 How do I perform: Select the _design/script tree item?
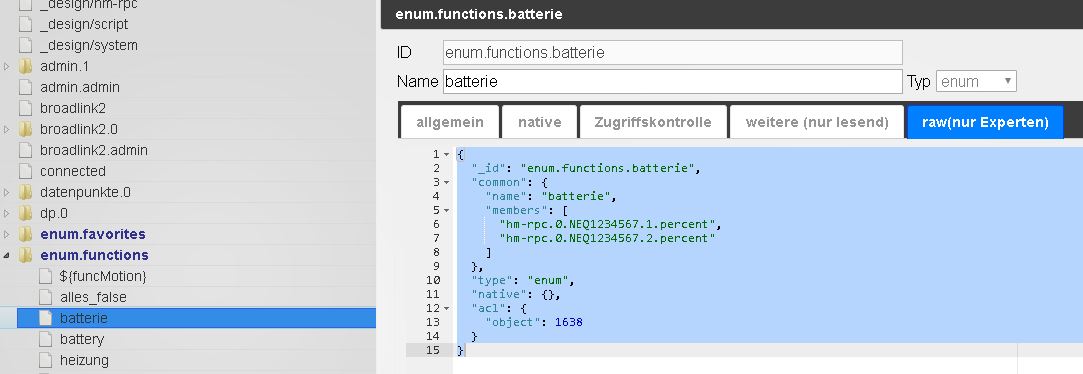(x=84, y=24)
